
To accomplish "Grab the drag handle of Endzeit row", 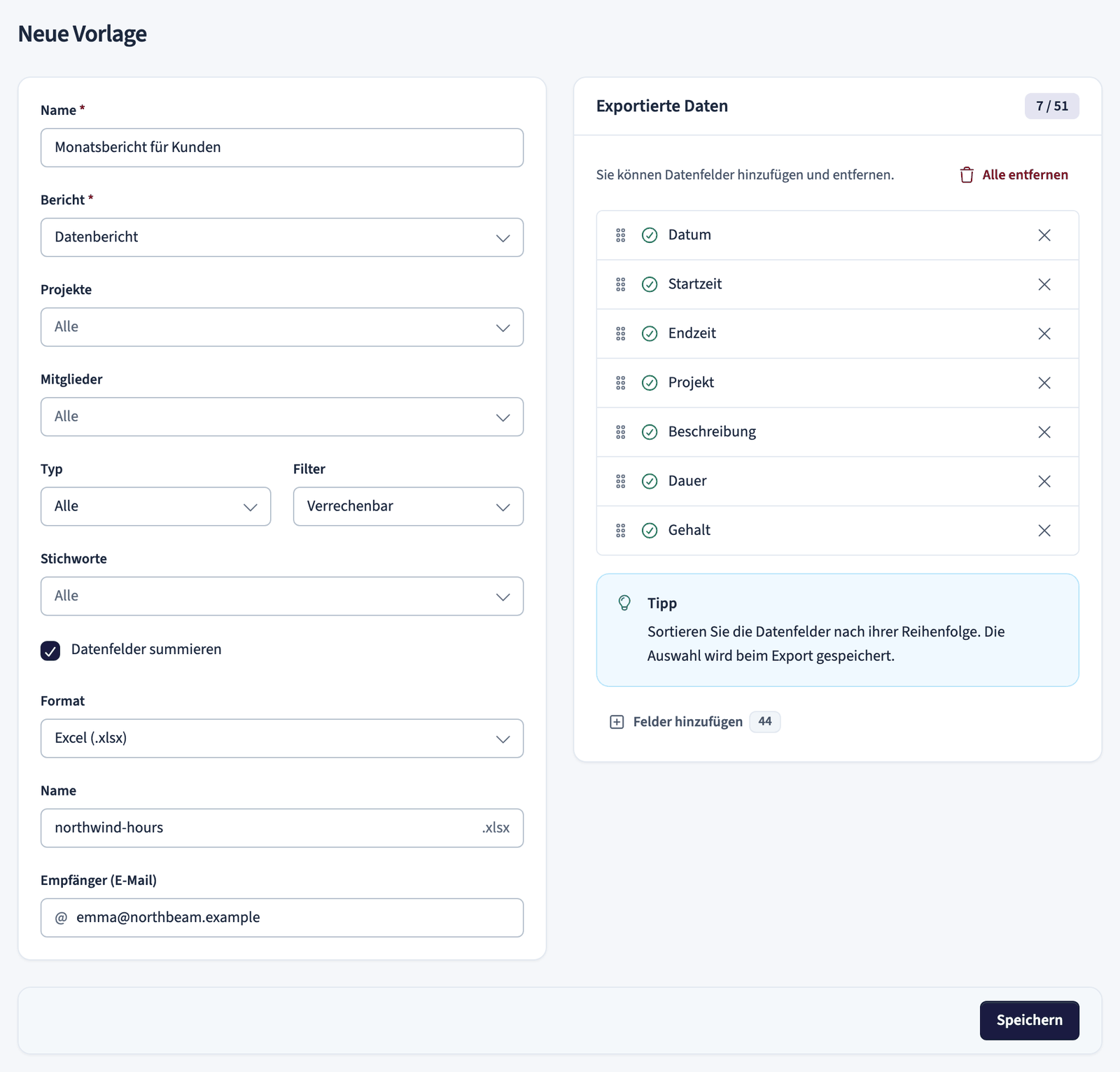I will point(620,333).
